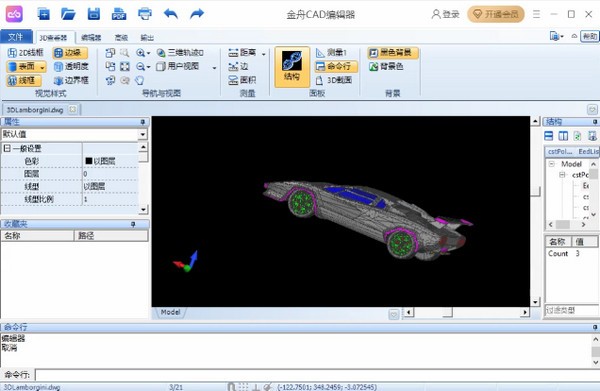Toggle the 命令行 command line panel

pos(336,66)
